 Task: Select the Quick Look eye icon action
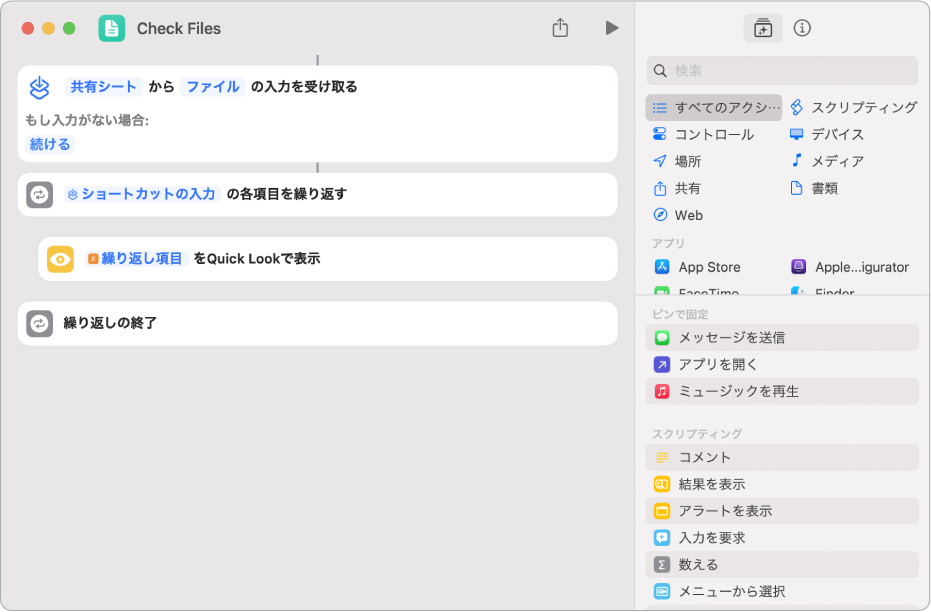pyautogui.click(x=60, y=259)
